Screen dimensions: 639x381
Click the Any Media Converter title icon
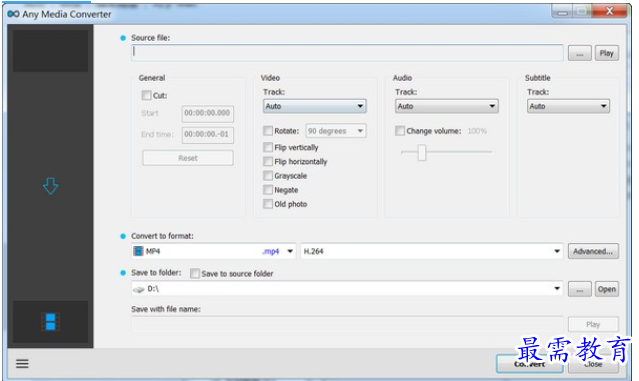click(x=13, y=14)
